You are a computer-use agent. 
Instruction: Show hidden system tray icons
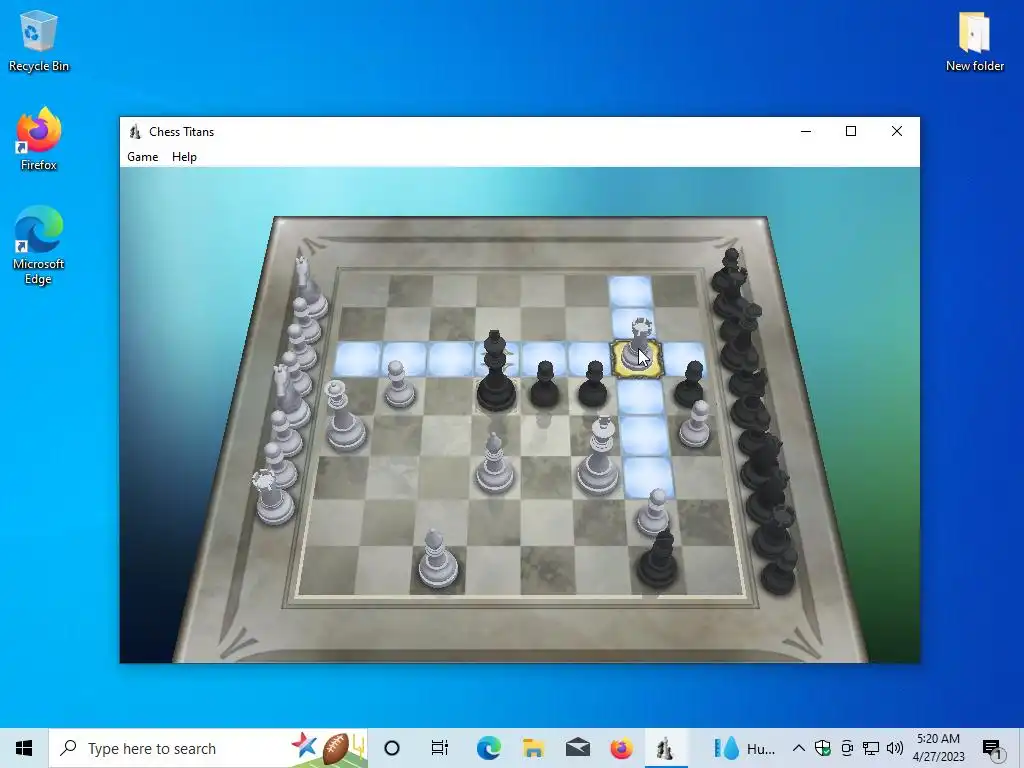[x=798, y=748]
